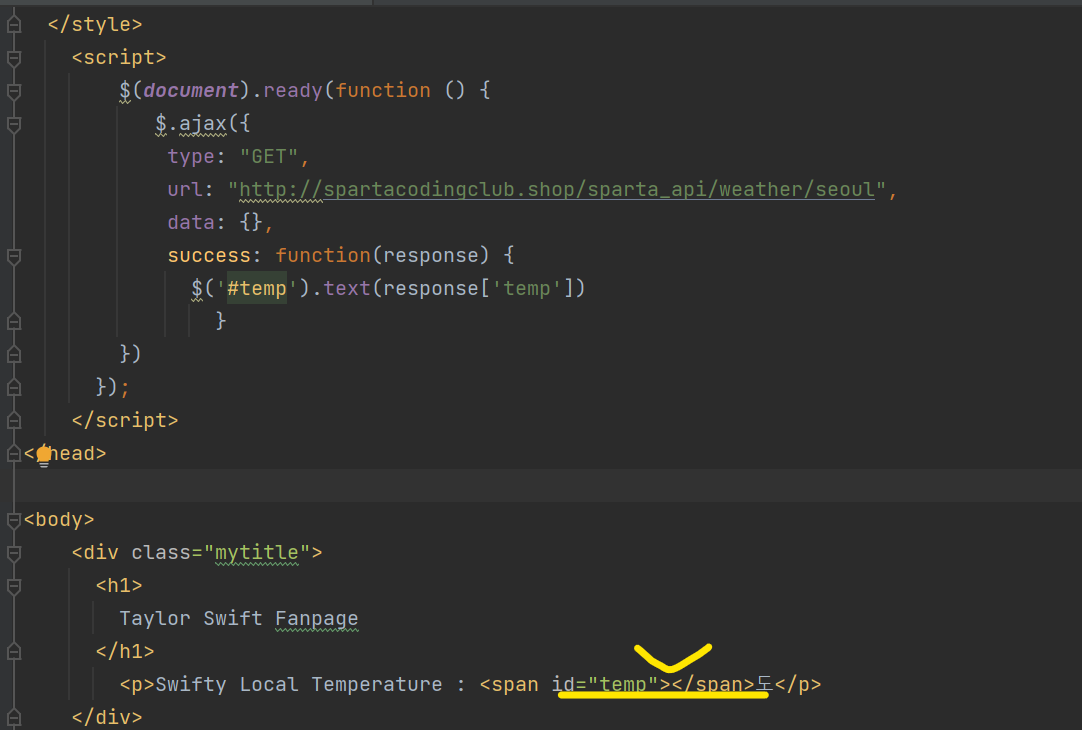This screenshot has height=730, width=1082.
Task: Click the closing </h1> tag
Action: [x=125, y=651]
